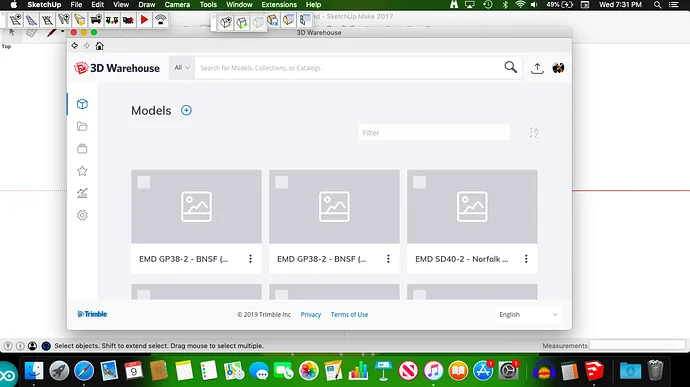
Task: Open options menu for first EMD GP38-2 - BNSF
Action: point(250,259)
